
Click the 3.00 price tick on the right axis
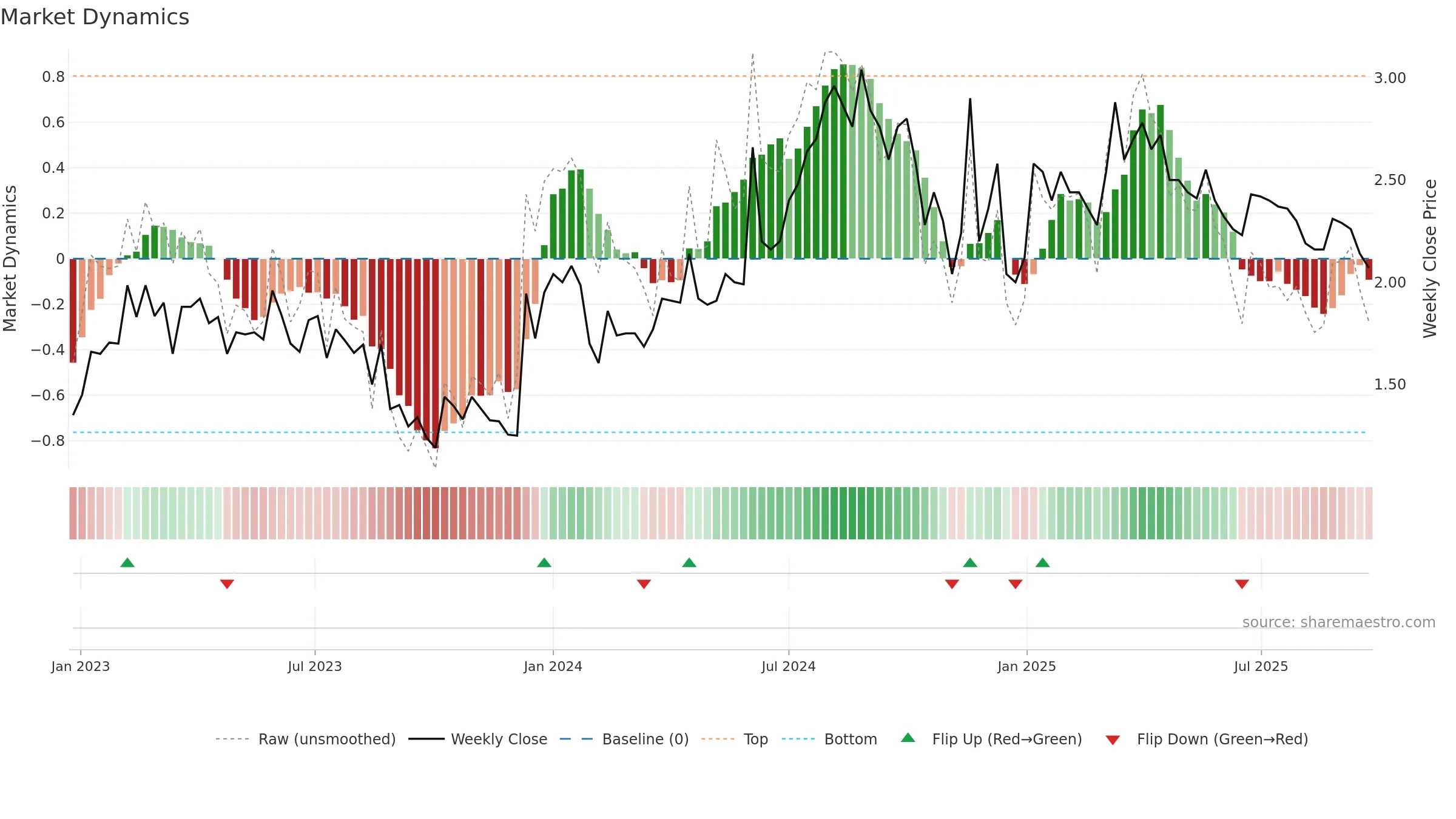tap(1390, 78)
